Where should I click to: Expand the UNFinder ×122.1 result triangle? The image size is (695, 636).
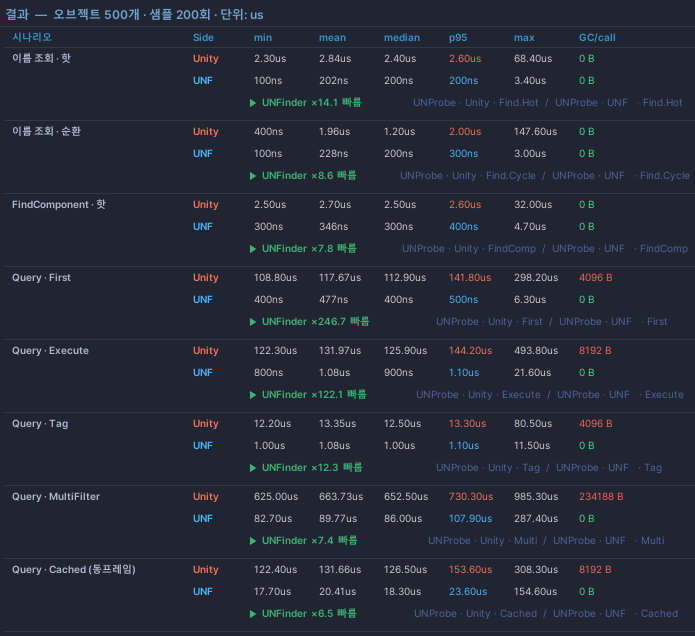[x=253, y=395]
